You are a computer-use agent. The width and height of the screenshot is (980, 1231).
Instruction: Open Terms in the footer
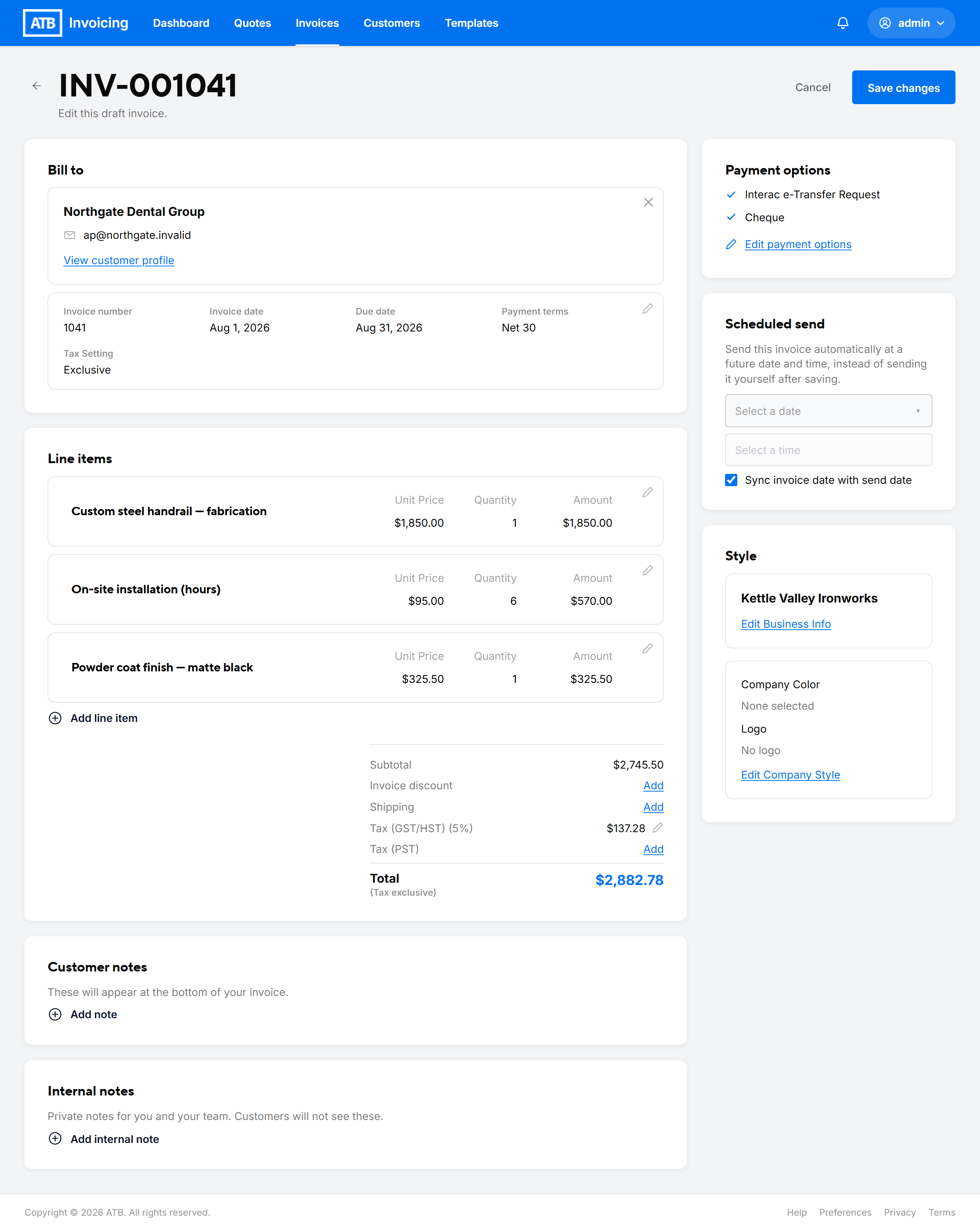pos(941,1212)
